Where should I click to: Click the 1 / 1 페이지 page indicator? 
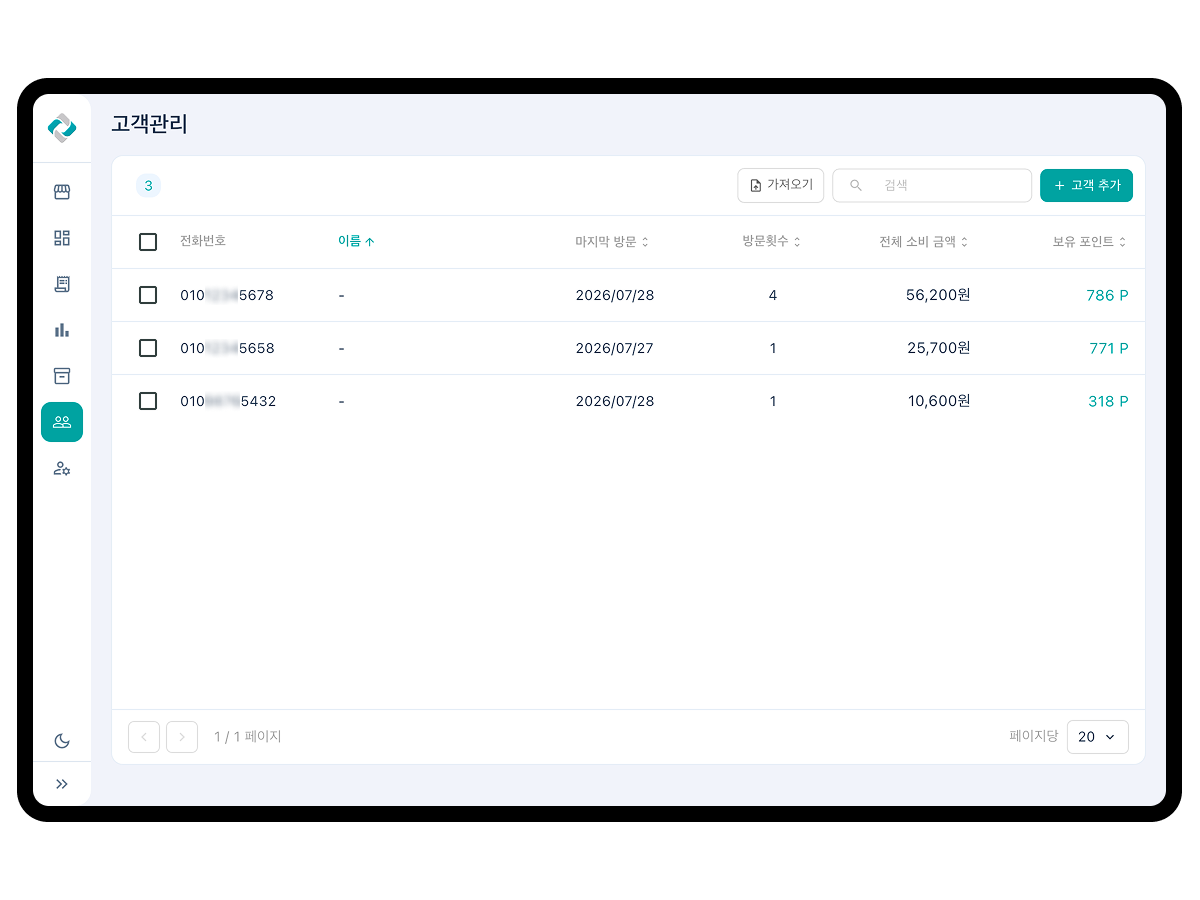pyautogui.click(x=248, y=737)
